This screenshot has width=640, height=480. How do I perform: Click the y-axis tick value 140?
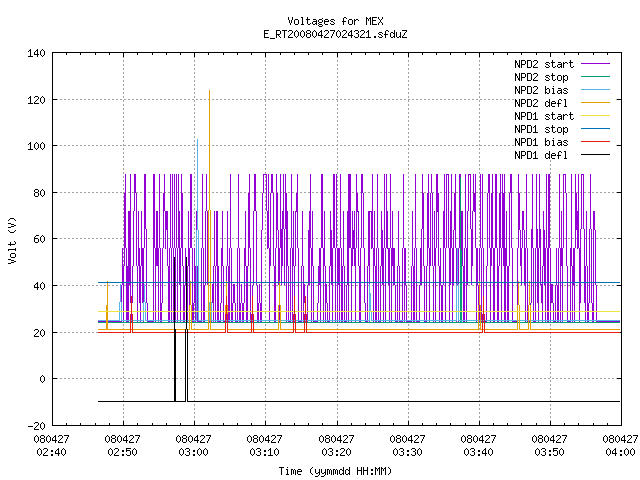[x=36, y=53]
